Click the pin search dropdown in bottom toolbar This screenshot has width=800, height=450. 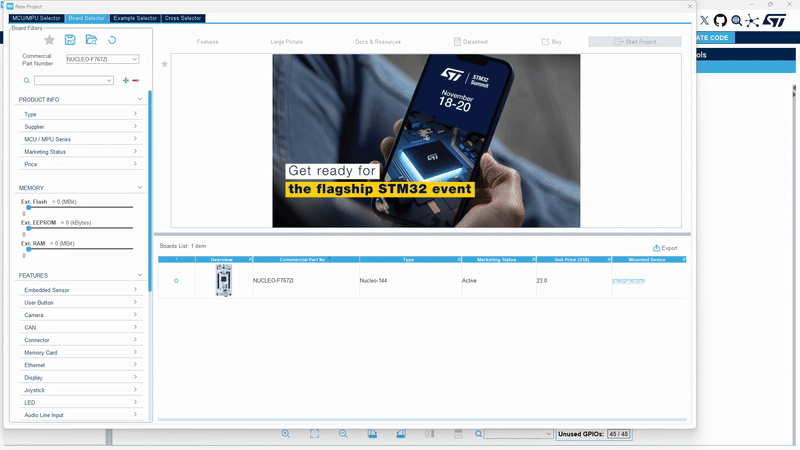[x=518, y=434]
